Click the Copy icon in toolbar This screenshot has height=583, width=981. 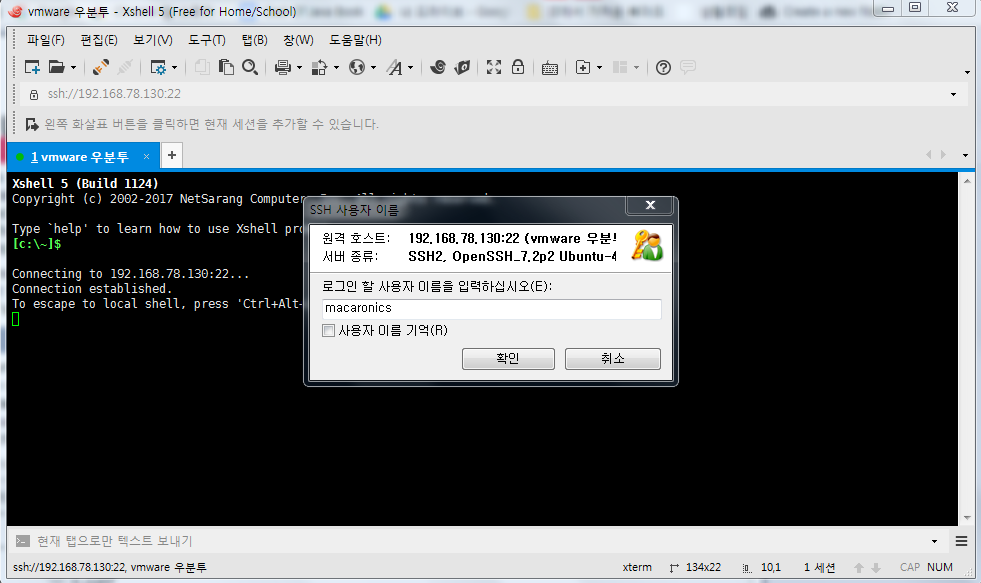pyautogui.click(x=201, y=67)
